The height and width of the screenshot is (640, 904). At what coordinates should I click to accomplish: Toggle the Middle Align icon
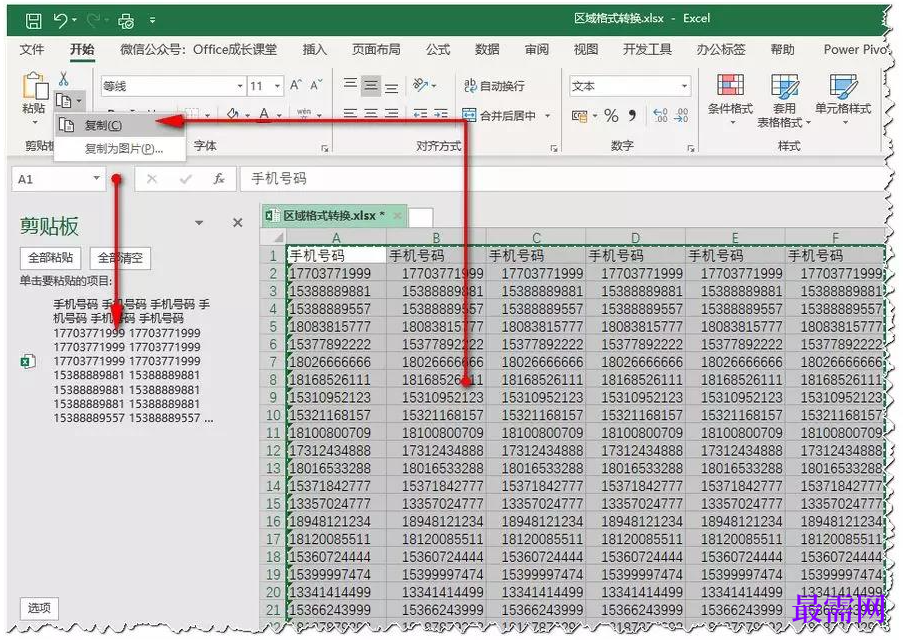coord(371,86)
